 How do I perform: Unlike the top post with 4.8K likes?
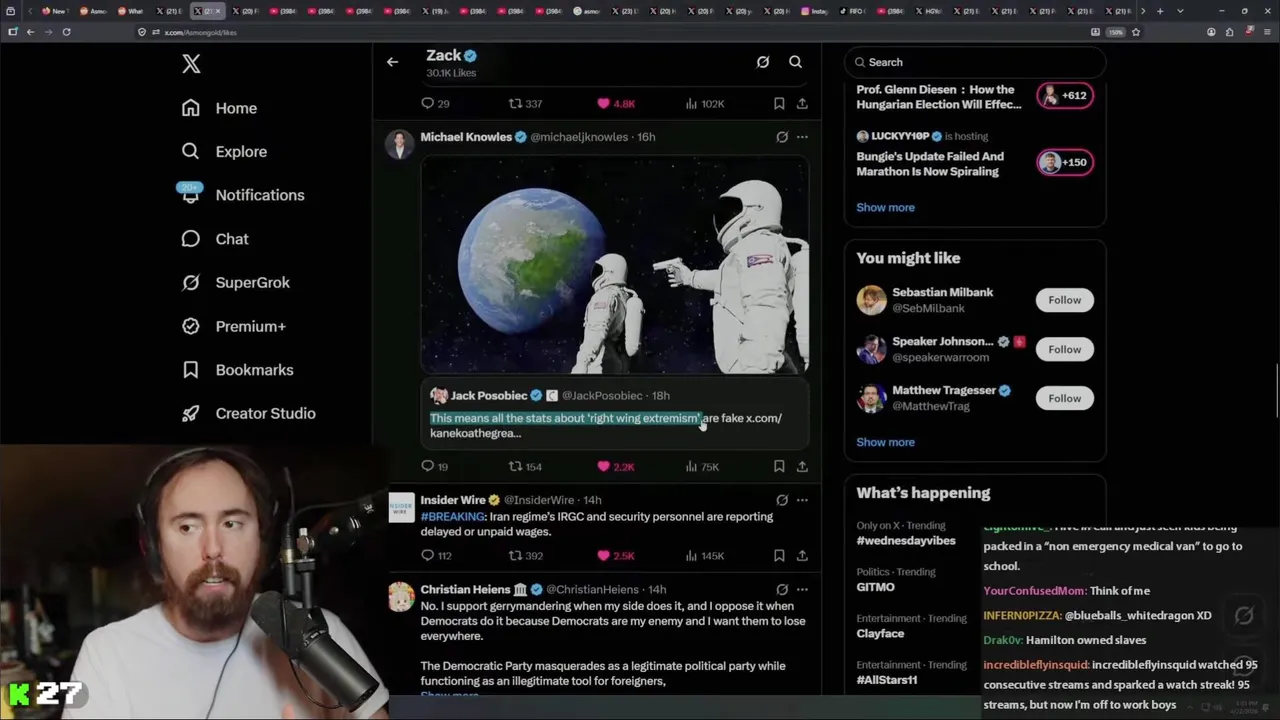pyautogui.click(x=615, y=103)
